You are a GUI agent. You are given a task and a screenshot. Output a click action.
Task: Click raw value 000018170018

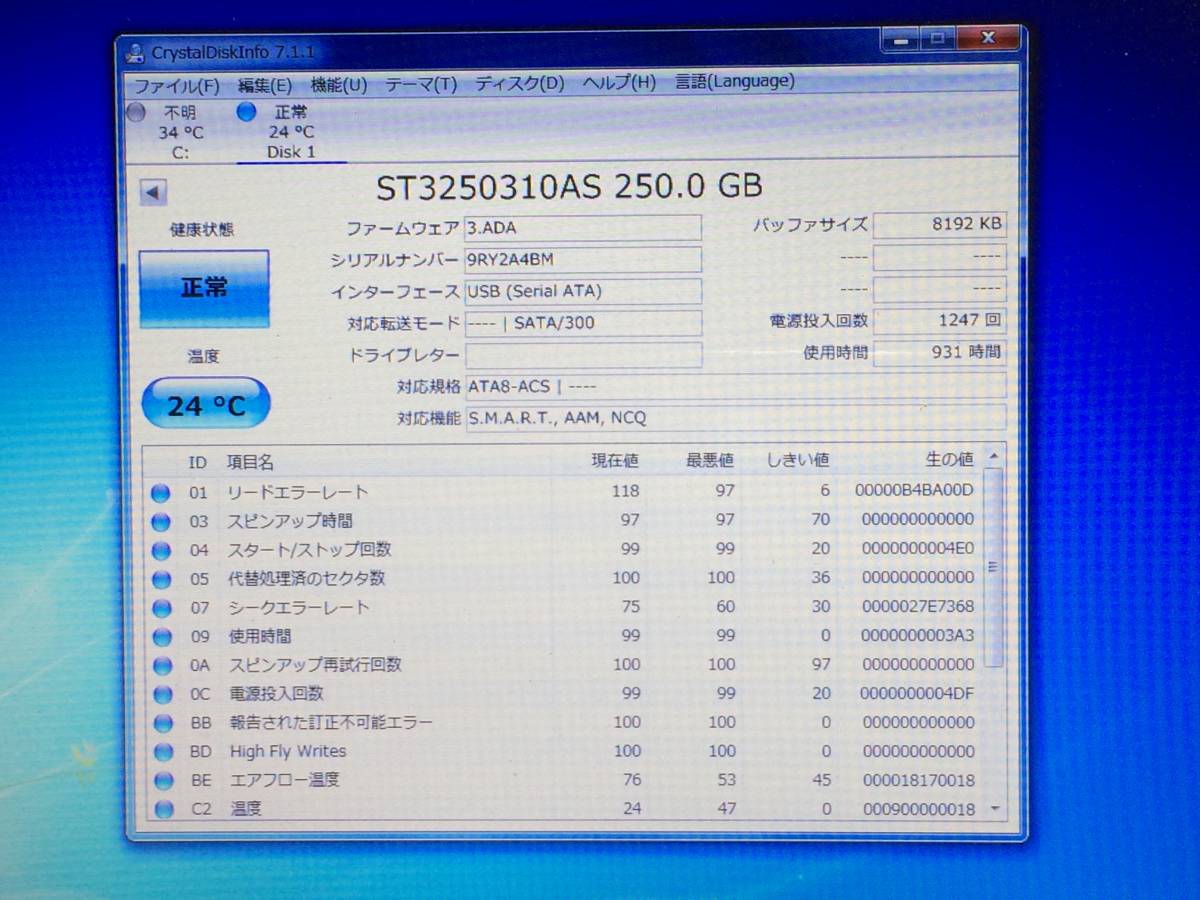pos(918,780)
